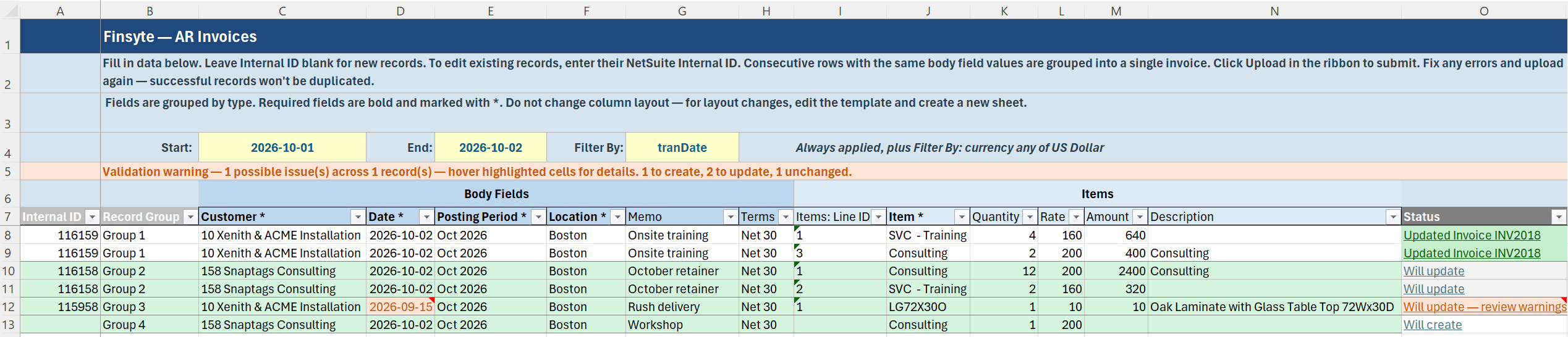
Task: Select row 12 header
Action: pos(9,307)
